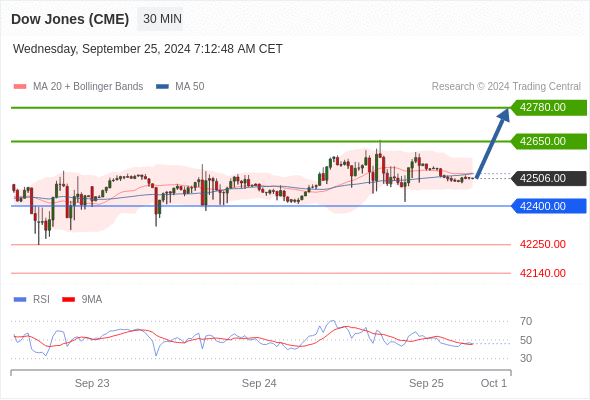The height and width of the screenshot is (400, 590).
Task: Click the Research © 2024 Trading Central credit
Action: click(x=506, y=87)
